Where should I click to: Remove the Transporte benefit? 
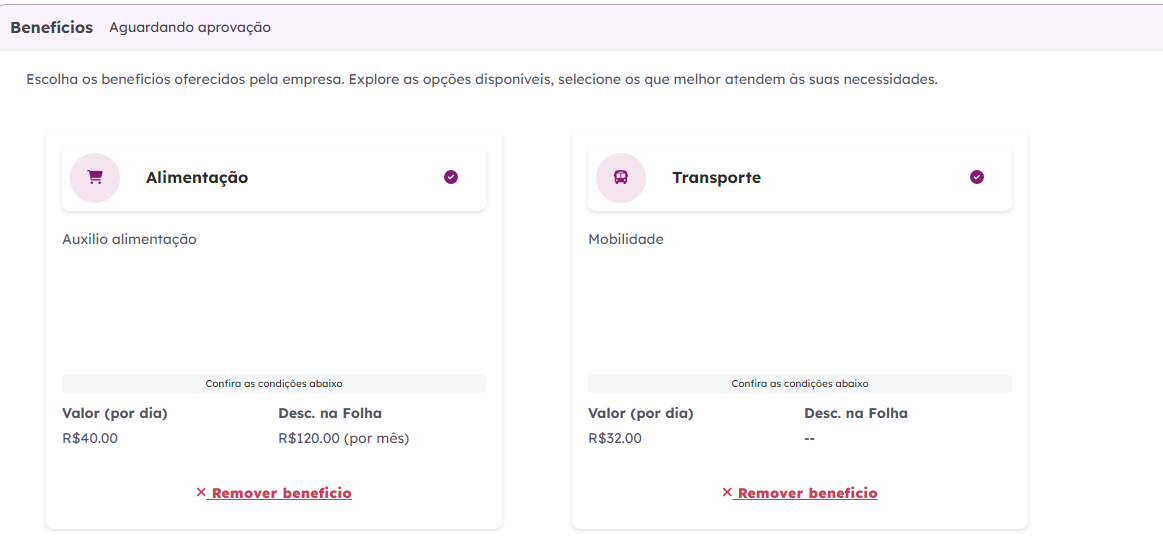[x=807, y=493]
